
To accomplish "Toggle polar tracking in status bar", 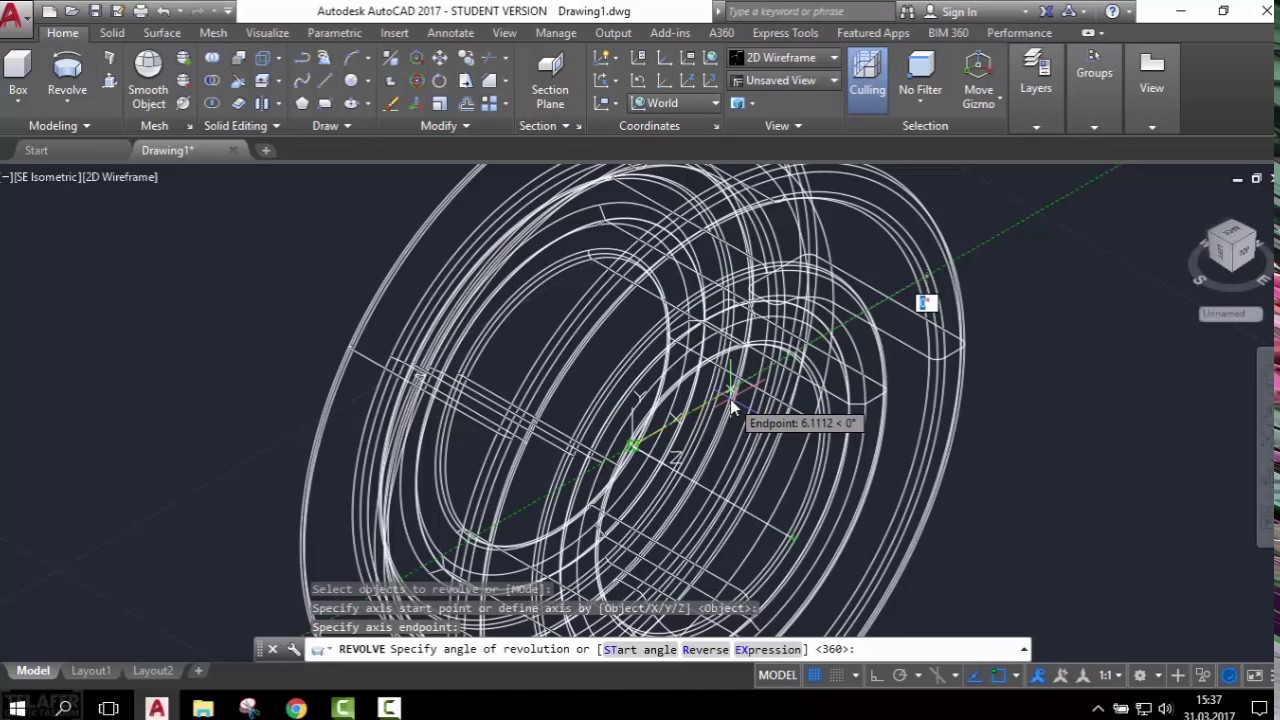I will click(899, 675).
